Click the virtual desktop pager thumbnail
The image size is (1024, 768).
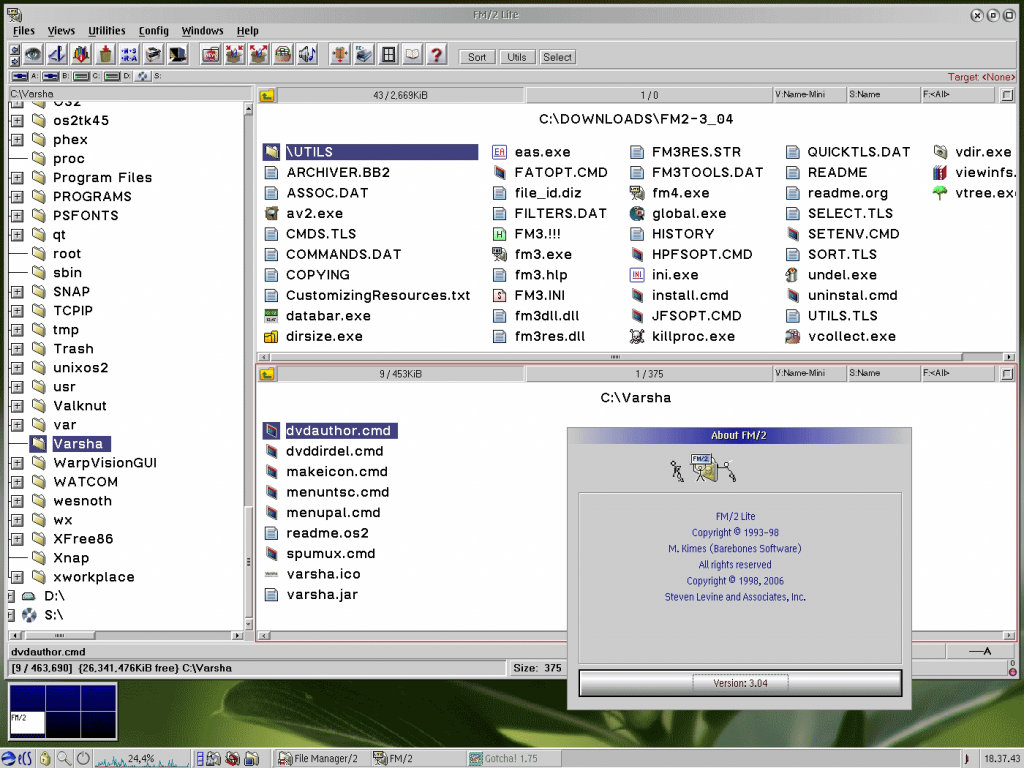(63, 711)
